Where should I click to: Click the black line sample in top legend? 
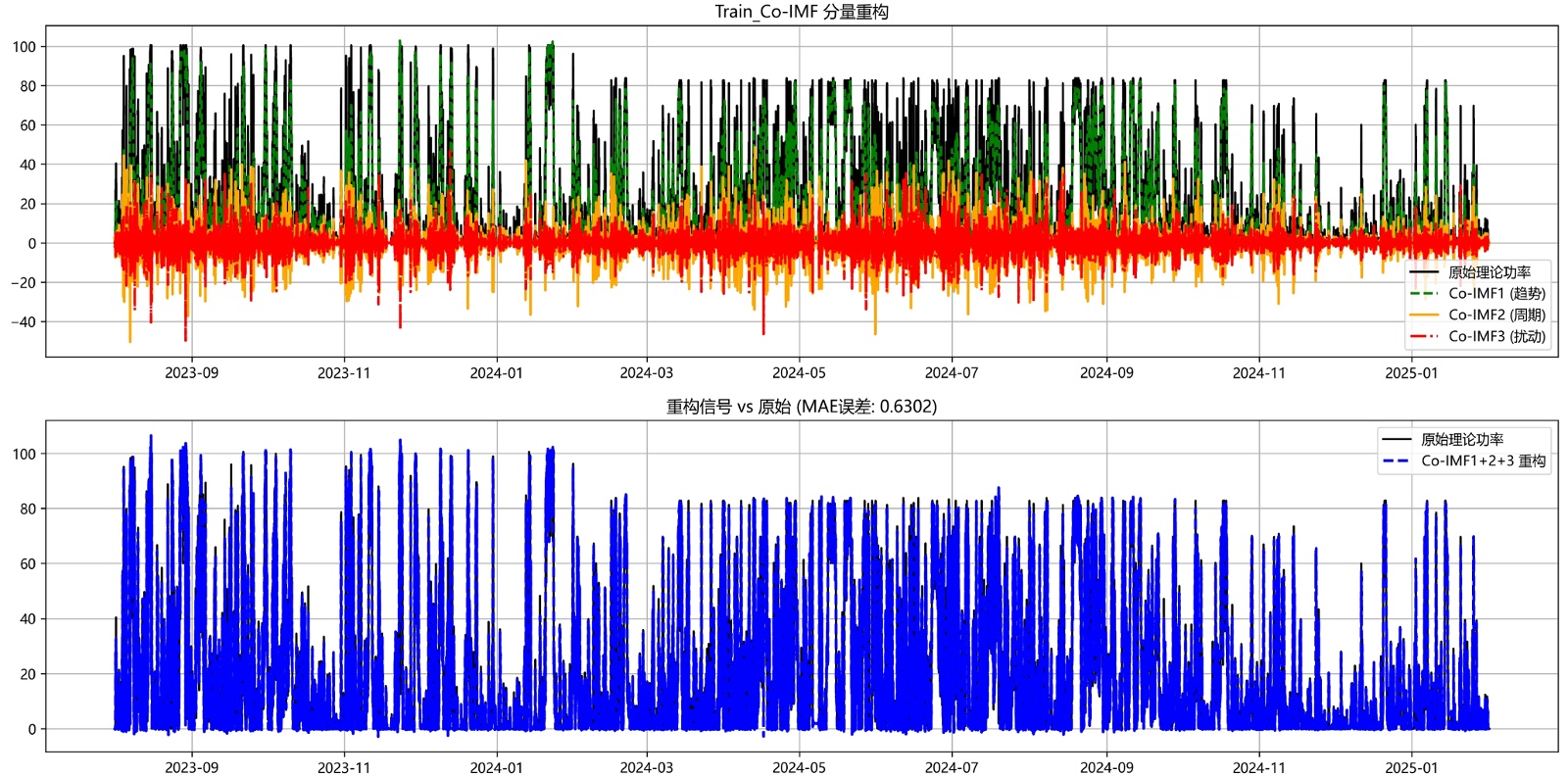pyautogui.click(x=1423, y=272)
